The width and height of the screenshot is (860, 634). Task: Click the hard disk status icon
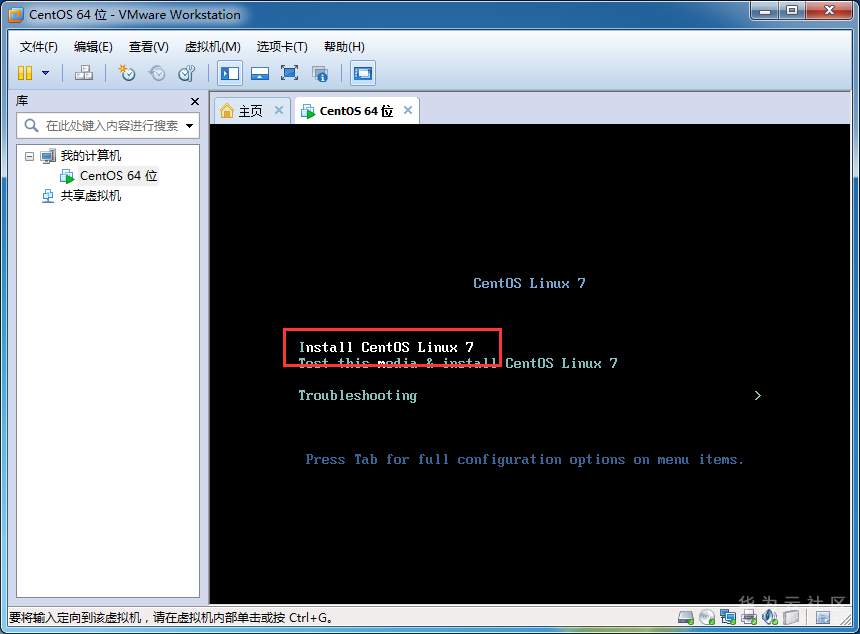tap(686, 618)
